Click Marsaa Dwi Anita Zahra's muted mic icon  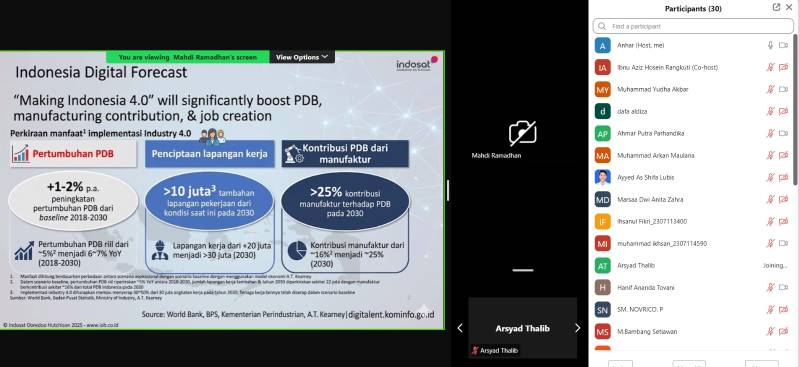(770, 200)
